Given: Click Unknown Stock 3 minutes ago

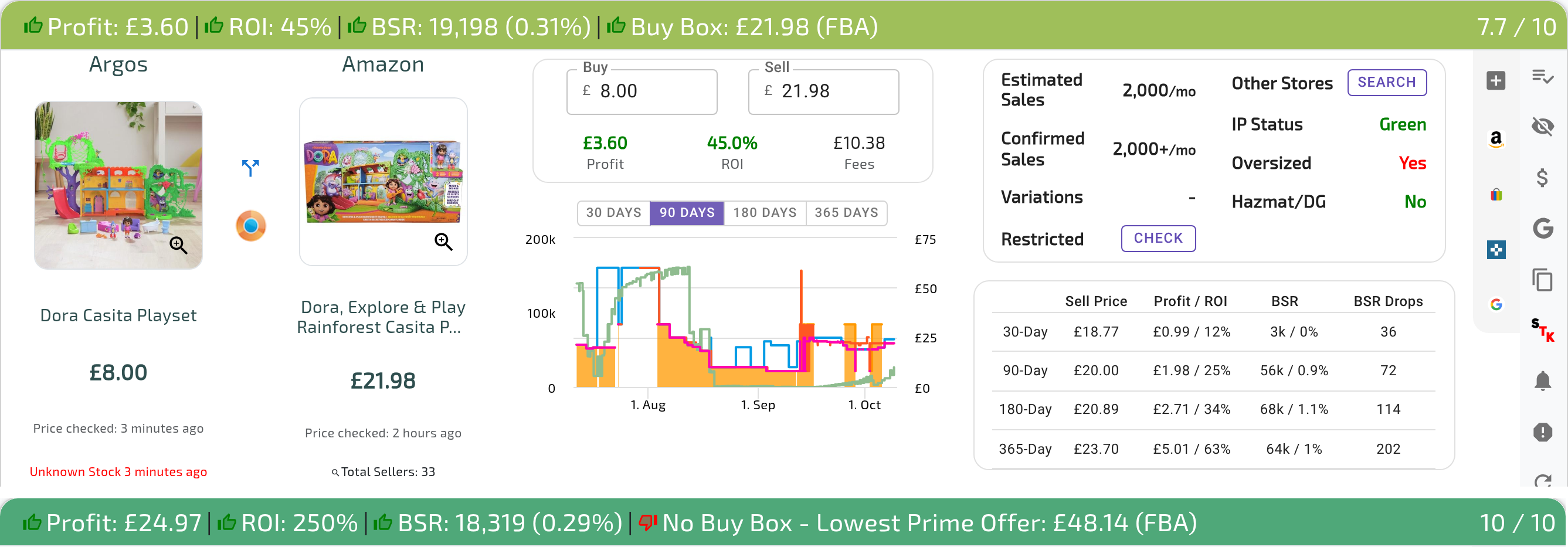Looking at the screenshot, I should tap(118, 471).
